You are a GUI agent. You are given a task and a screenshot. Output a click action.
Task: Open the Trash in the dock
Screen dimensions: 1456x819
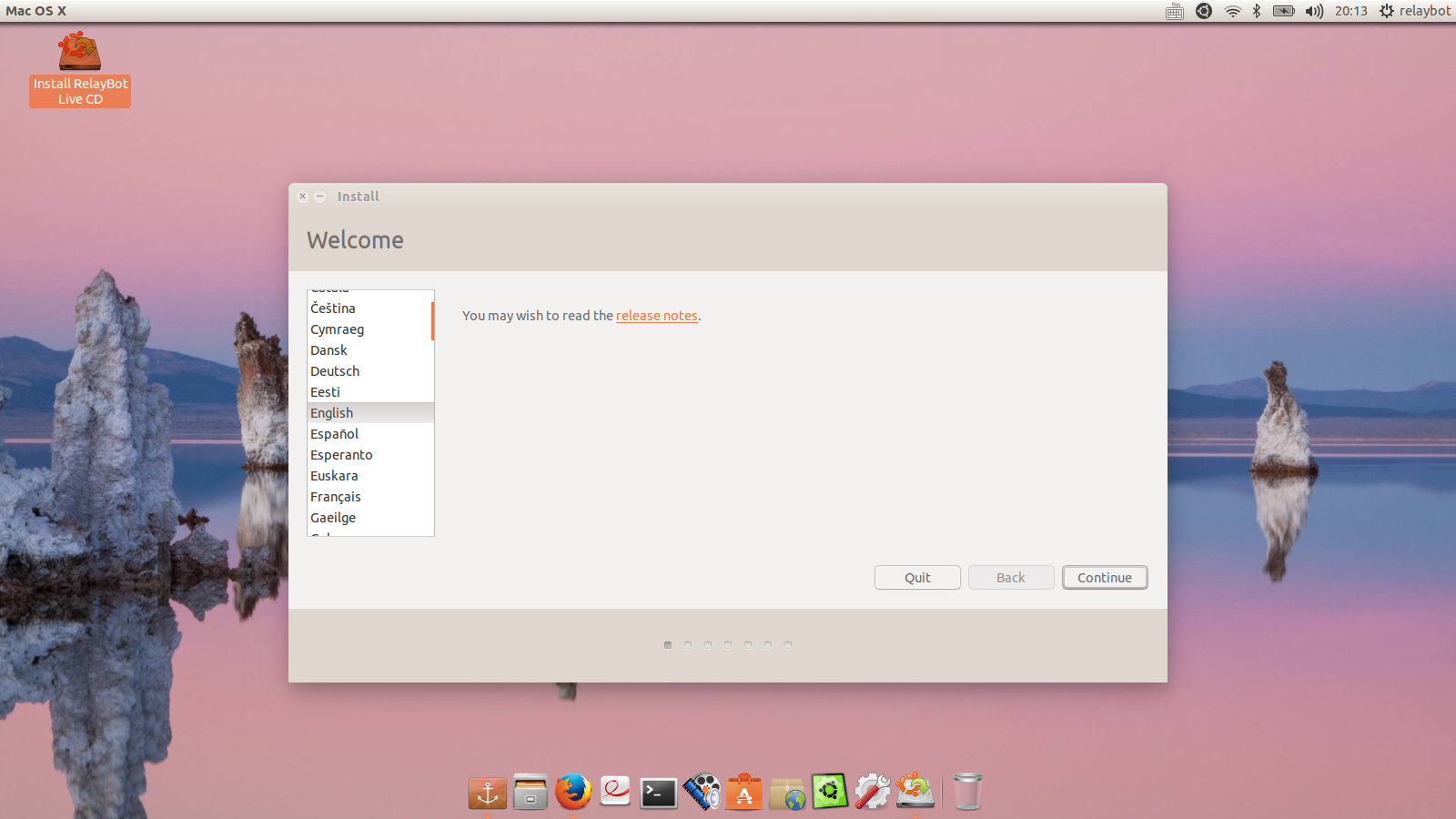point(967,792)
